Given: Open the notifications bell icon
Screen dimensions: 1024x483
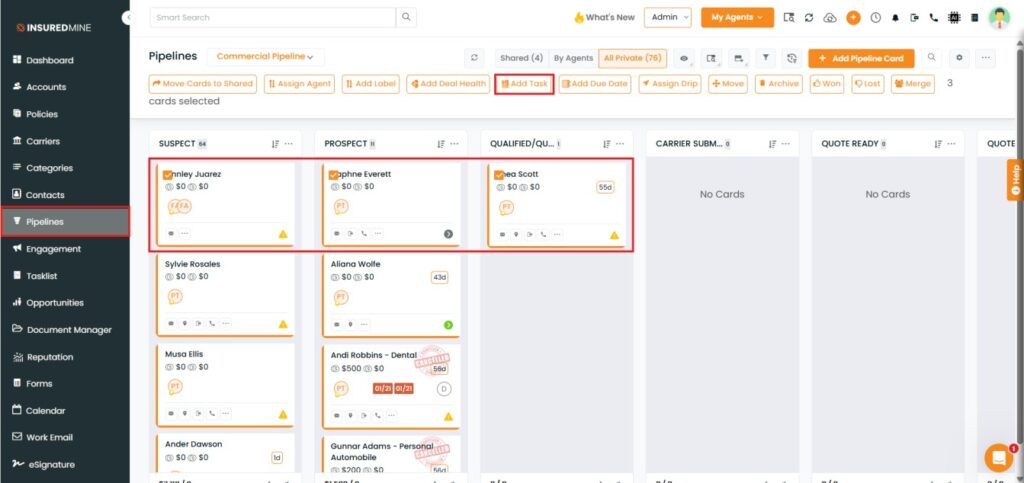Looking at the screenshot, I should pyautogui.click(x=896, y=18).
